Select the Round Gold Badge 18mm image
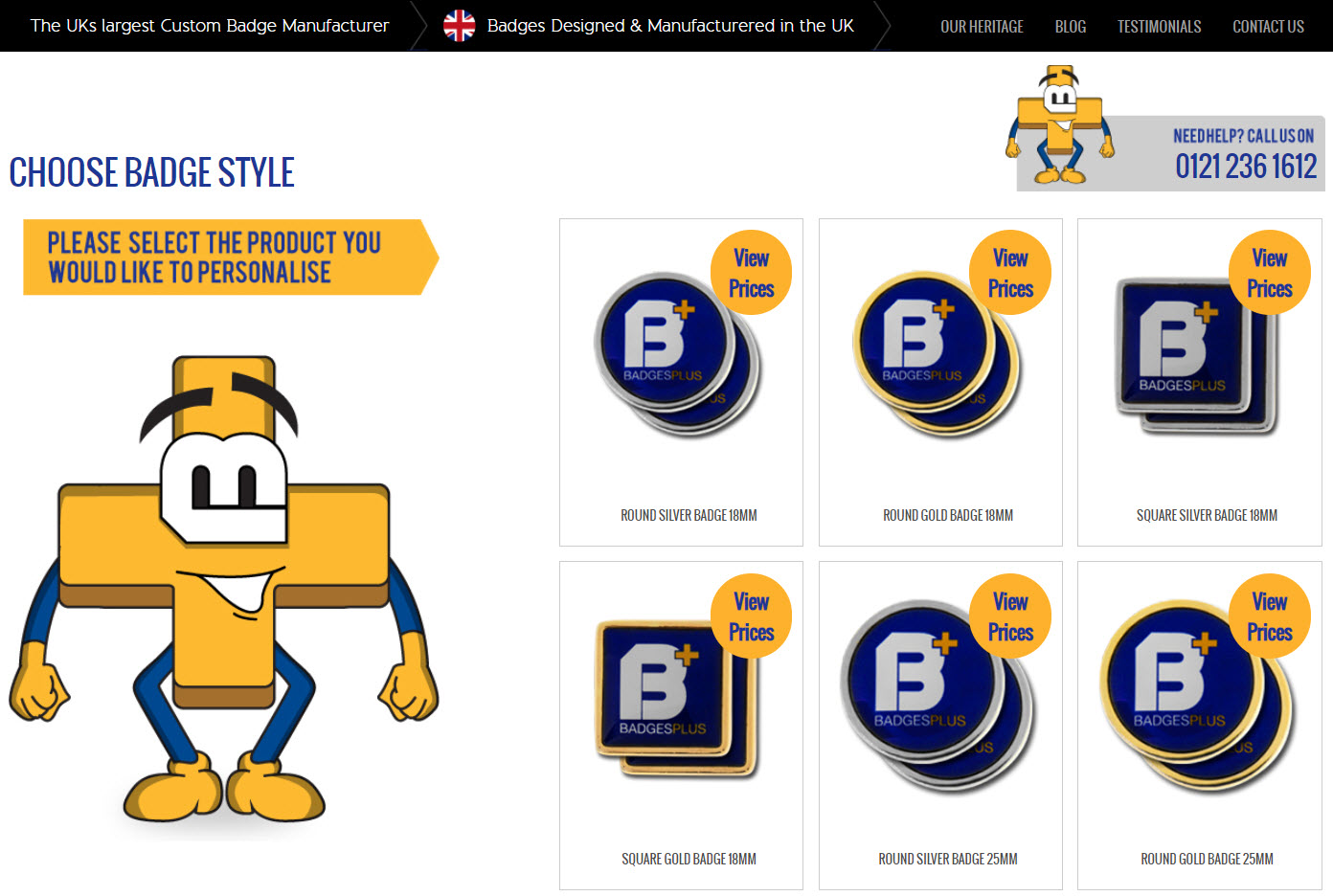The height and width of the screenshot is (896, 1333). click(x=937, y=355)
